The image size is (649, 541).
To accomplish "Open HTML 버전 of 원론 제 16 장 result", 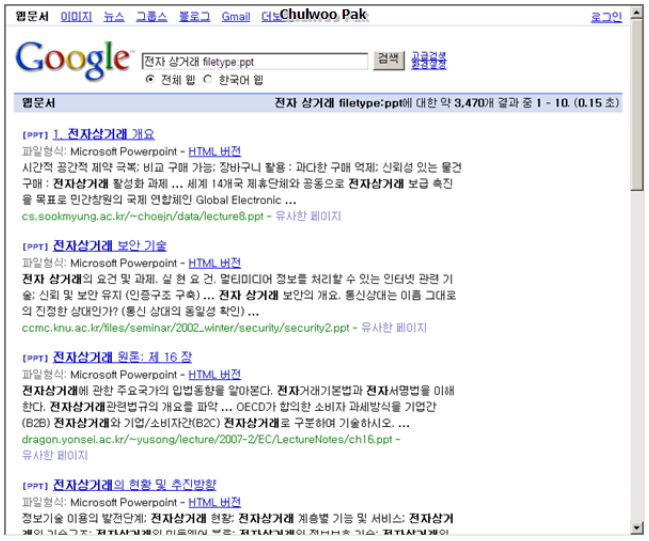I will coord(214,375).
